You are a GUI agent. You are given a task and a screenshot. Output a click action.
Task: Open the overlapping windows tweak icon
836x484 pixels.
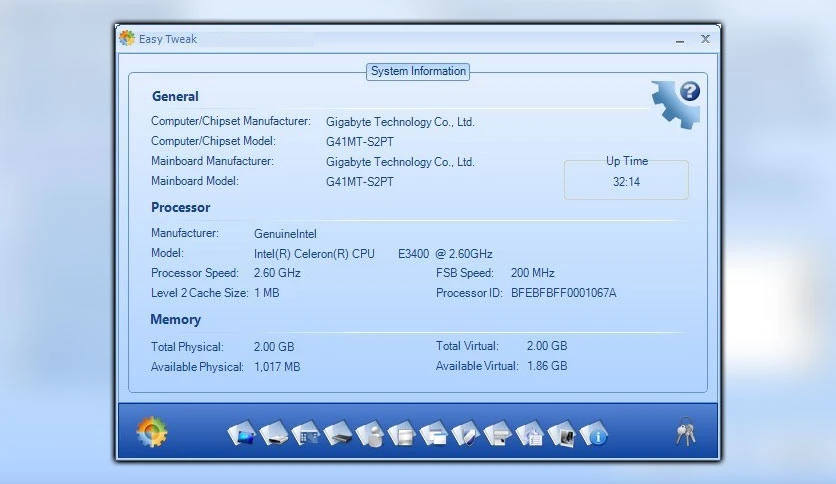tap(434, 433)
